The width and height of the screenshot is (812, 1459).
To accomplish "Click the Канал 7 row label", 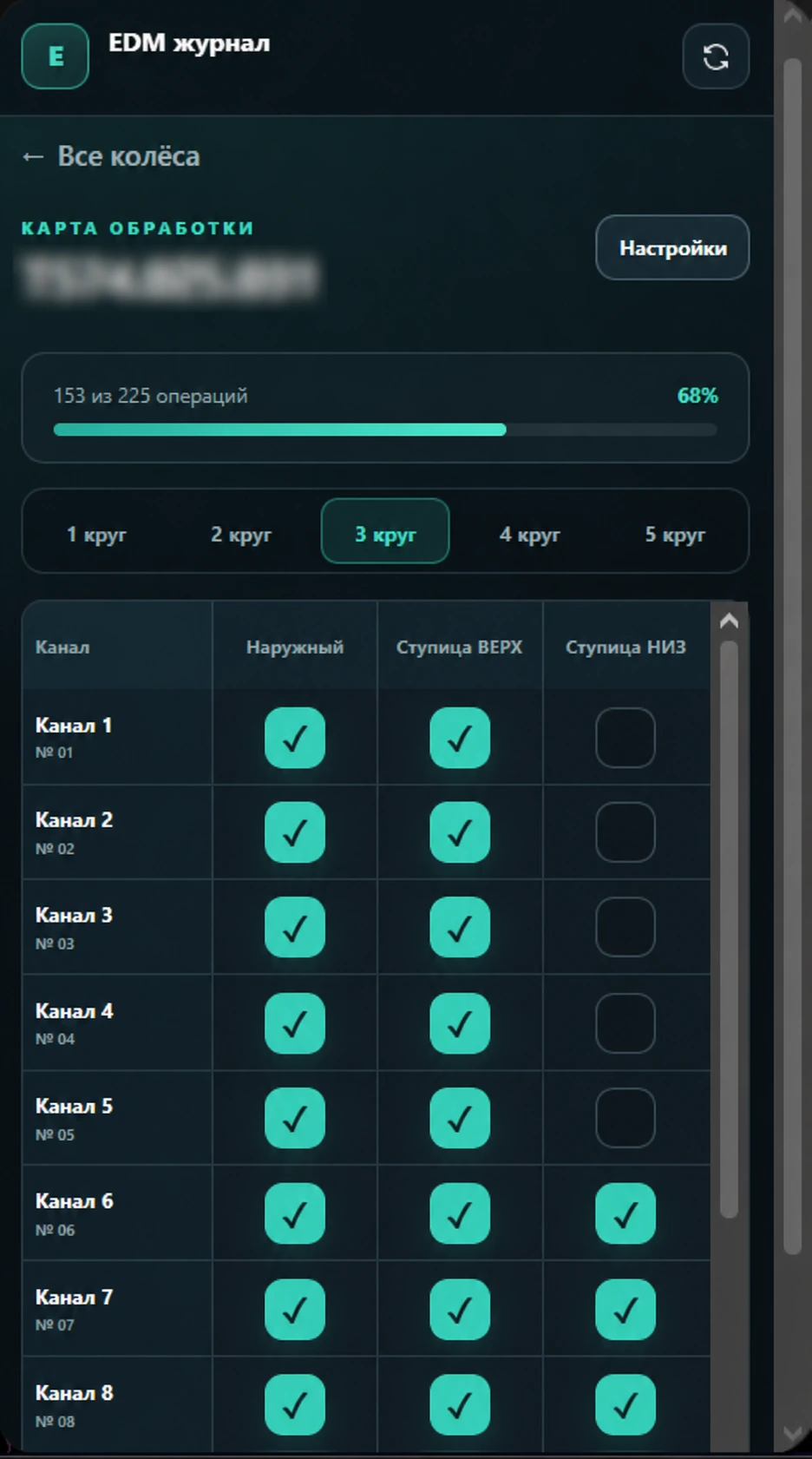I will tap(74, 1298).
